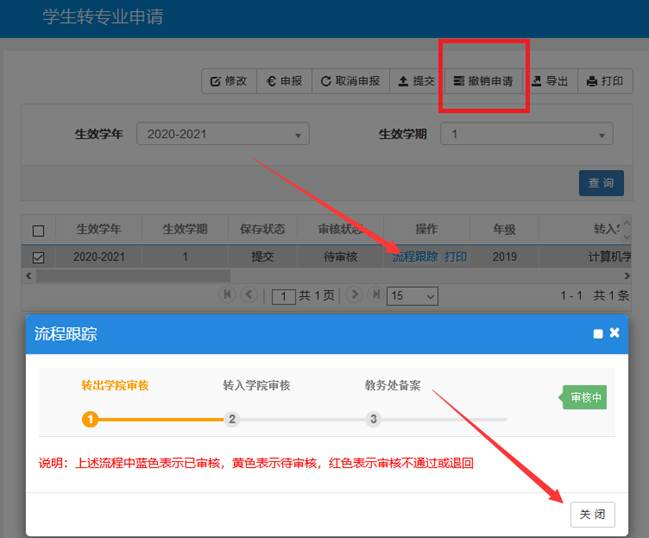Toggle the select-all checkbox in table header
Viewport: 649px width, 538px height.
click(x=39, y=230)
